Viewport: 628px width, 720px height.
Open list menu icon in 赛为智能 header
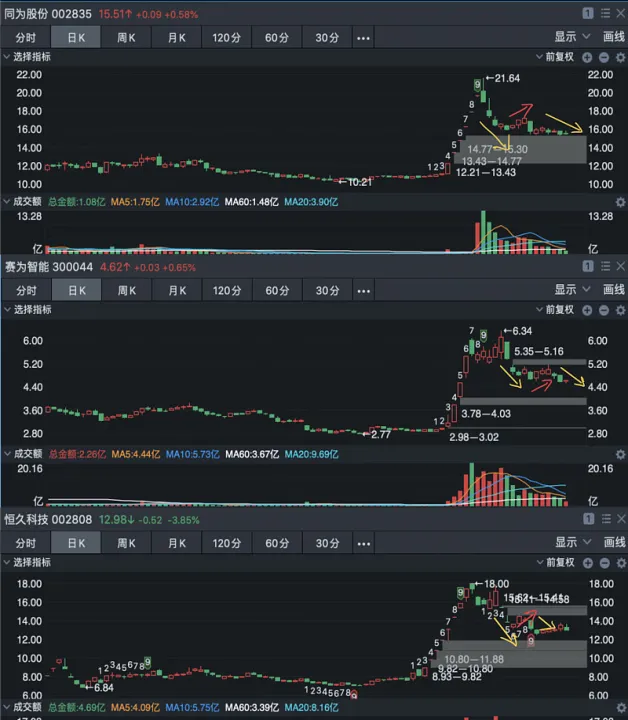coord(606,266)
